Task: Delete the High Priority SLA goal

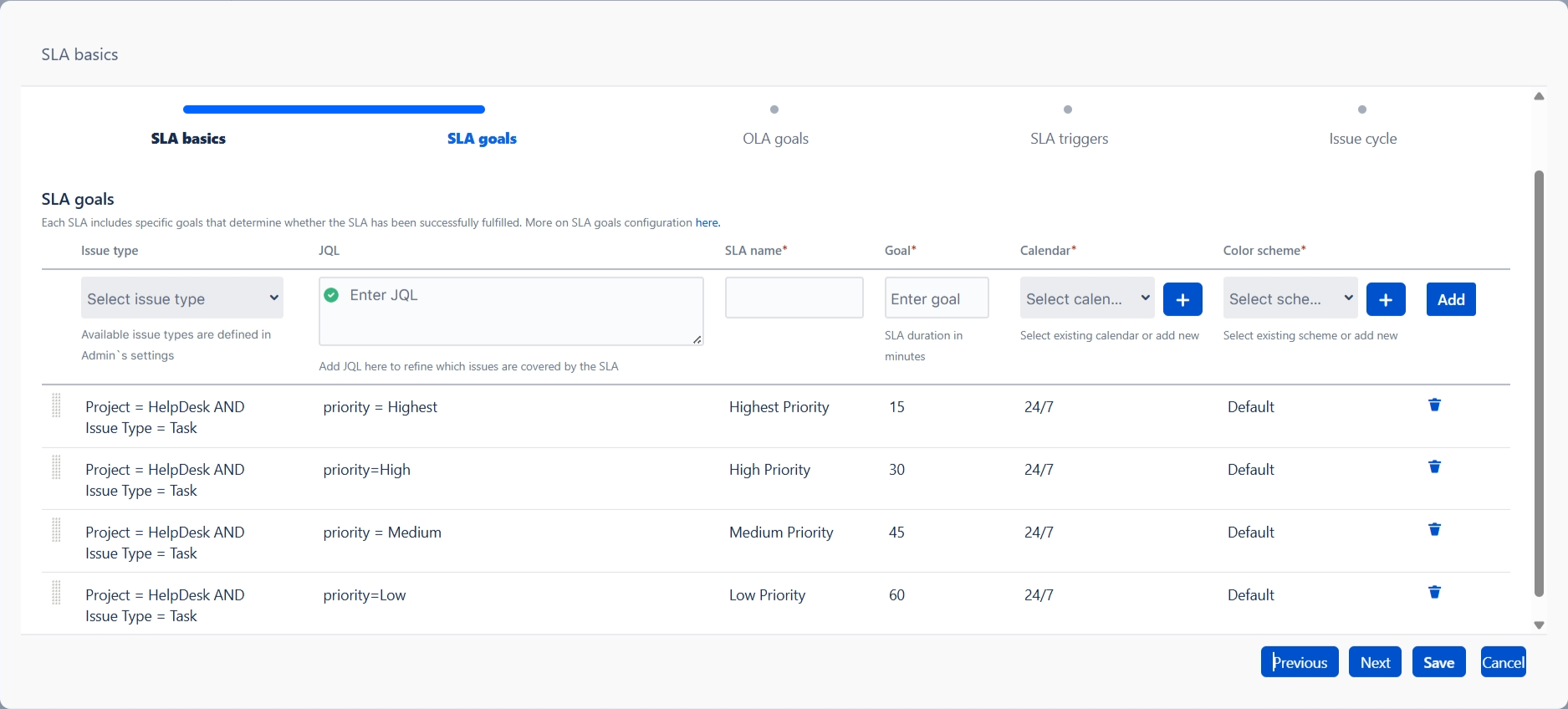Action: point(1434,467)
